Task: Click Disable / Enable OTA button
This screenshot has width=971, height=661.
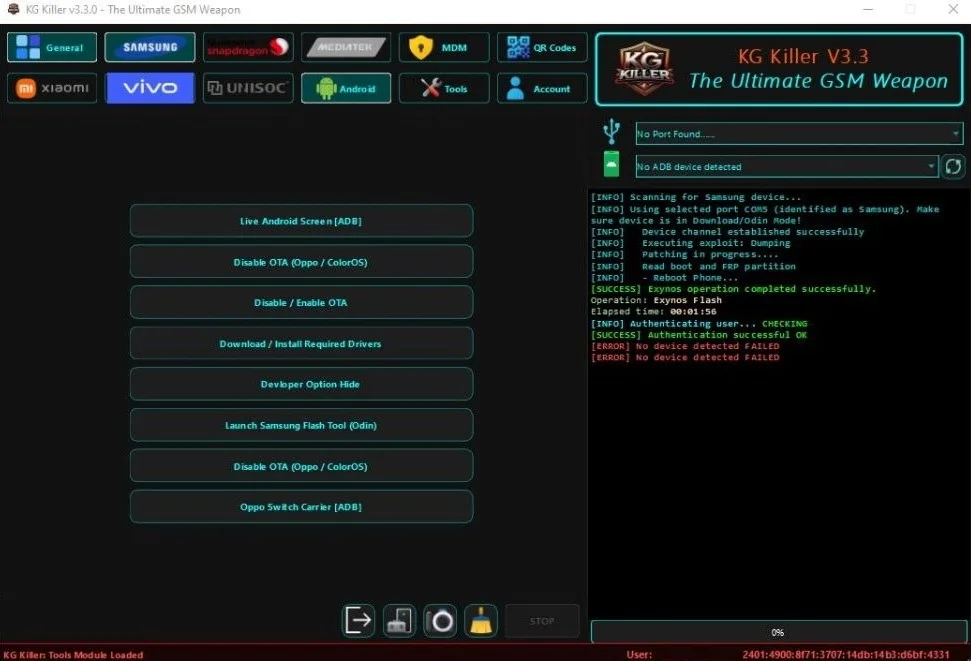Action: pyautogui.click(x=301, y=303)
